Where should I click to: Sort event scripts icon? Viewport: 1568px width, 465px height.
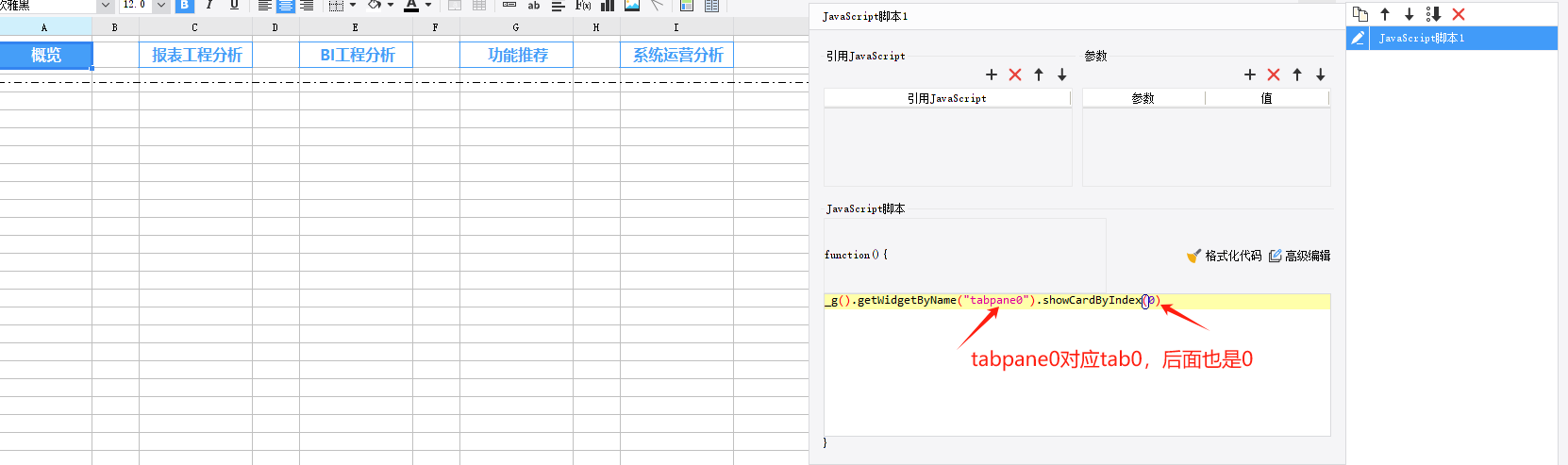point(1434,14)
